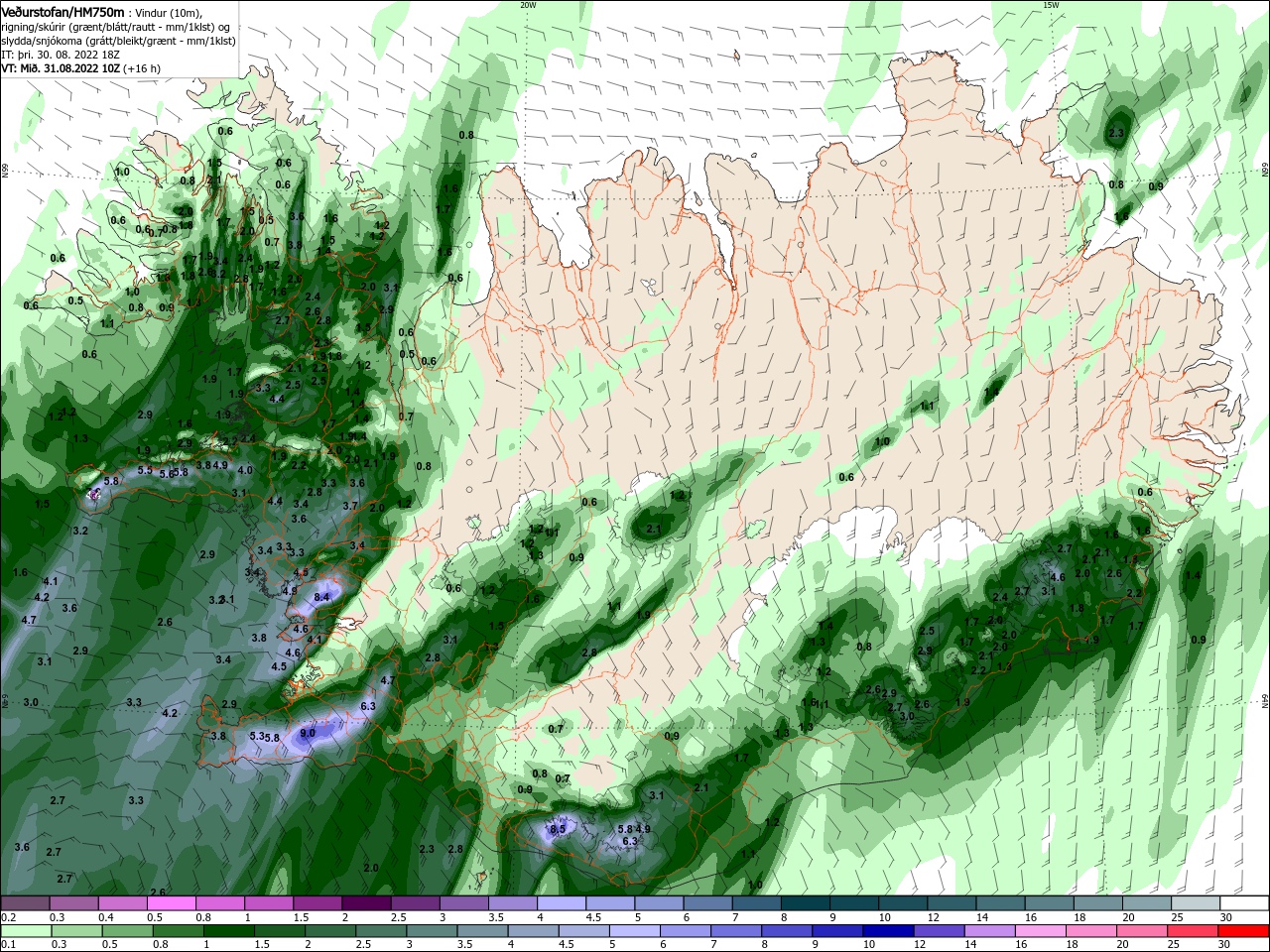Click the deep blue 10 swatch in the lower legend row
The image size is (1270, 952).
888,931
